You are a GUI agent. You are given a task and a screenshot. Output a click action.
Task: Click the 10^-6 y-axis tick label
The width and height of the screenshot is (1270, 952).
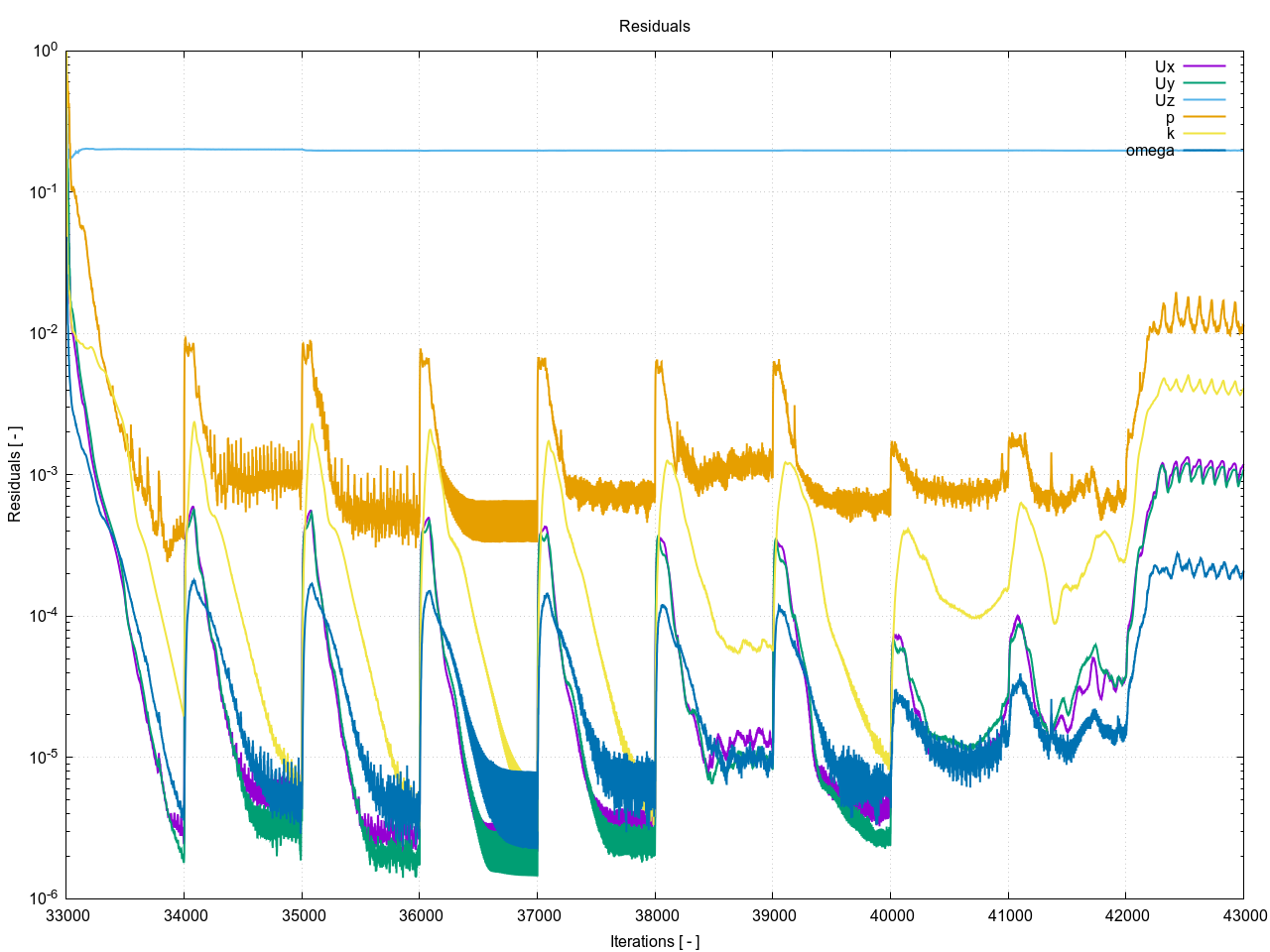point(44,897)
